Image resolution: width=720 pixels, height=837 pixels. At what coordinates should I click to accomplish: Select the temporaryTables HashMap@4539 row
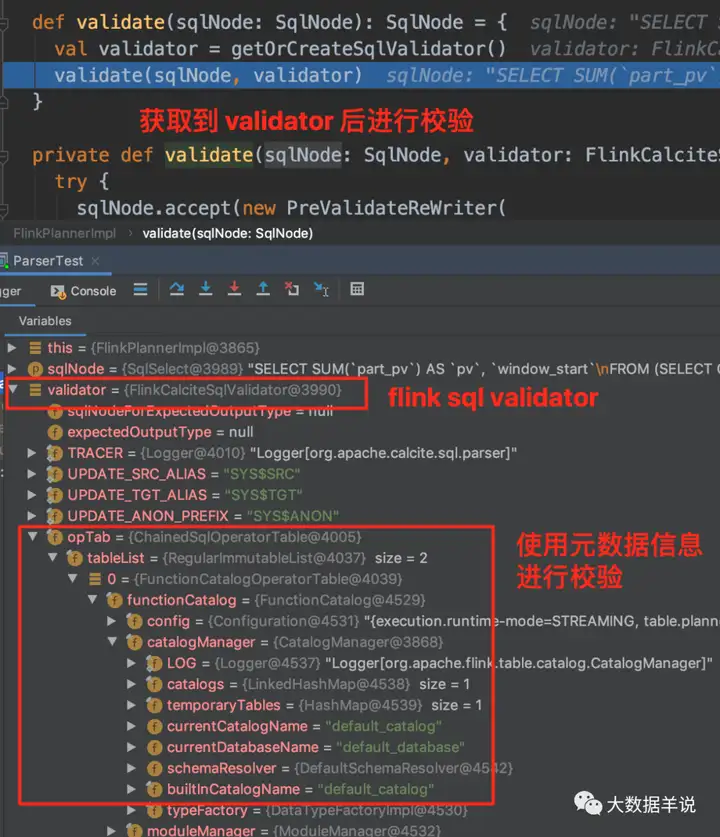click(360, 705)
